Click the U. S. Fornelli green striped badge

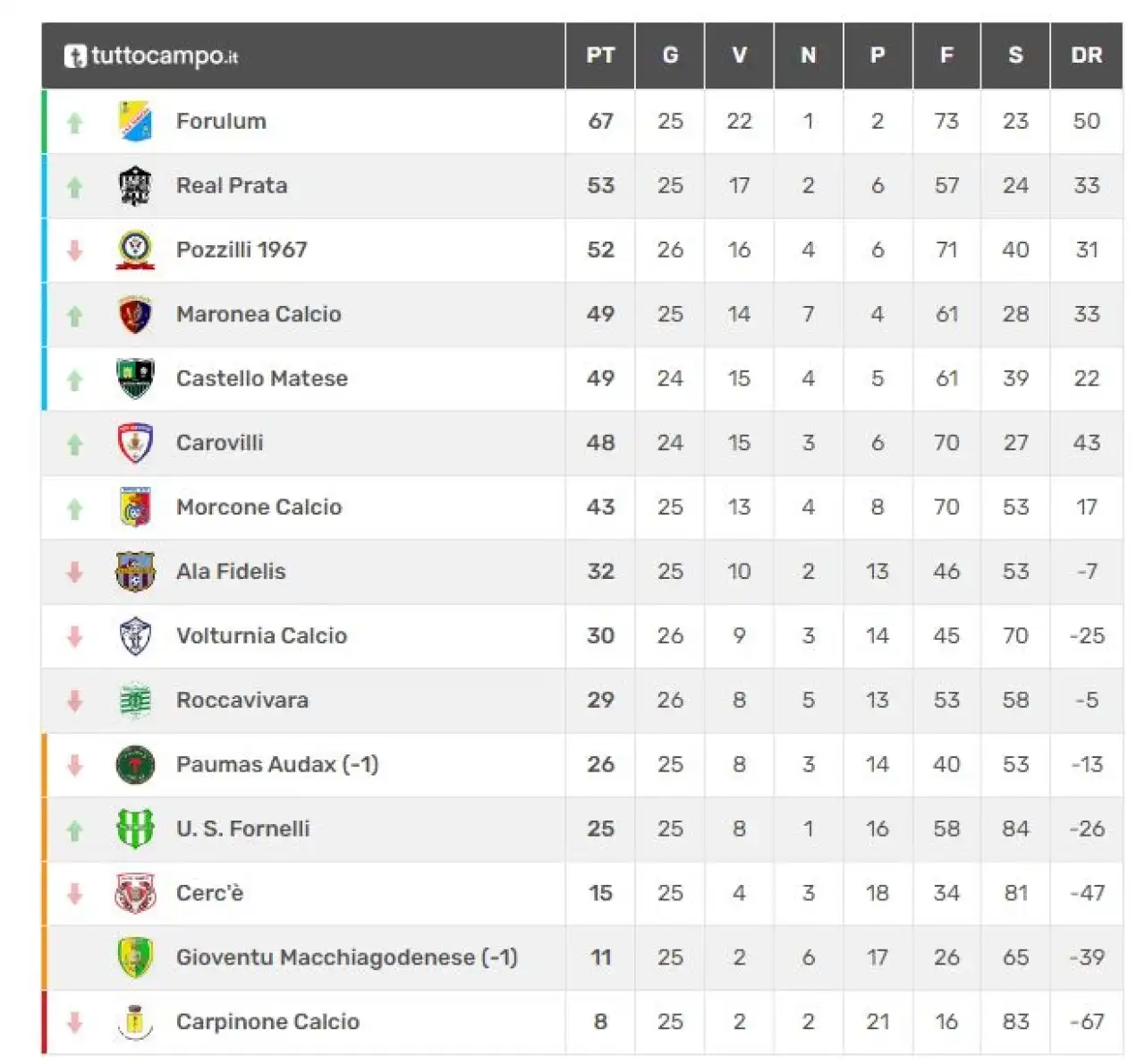[x=135, y=829]
